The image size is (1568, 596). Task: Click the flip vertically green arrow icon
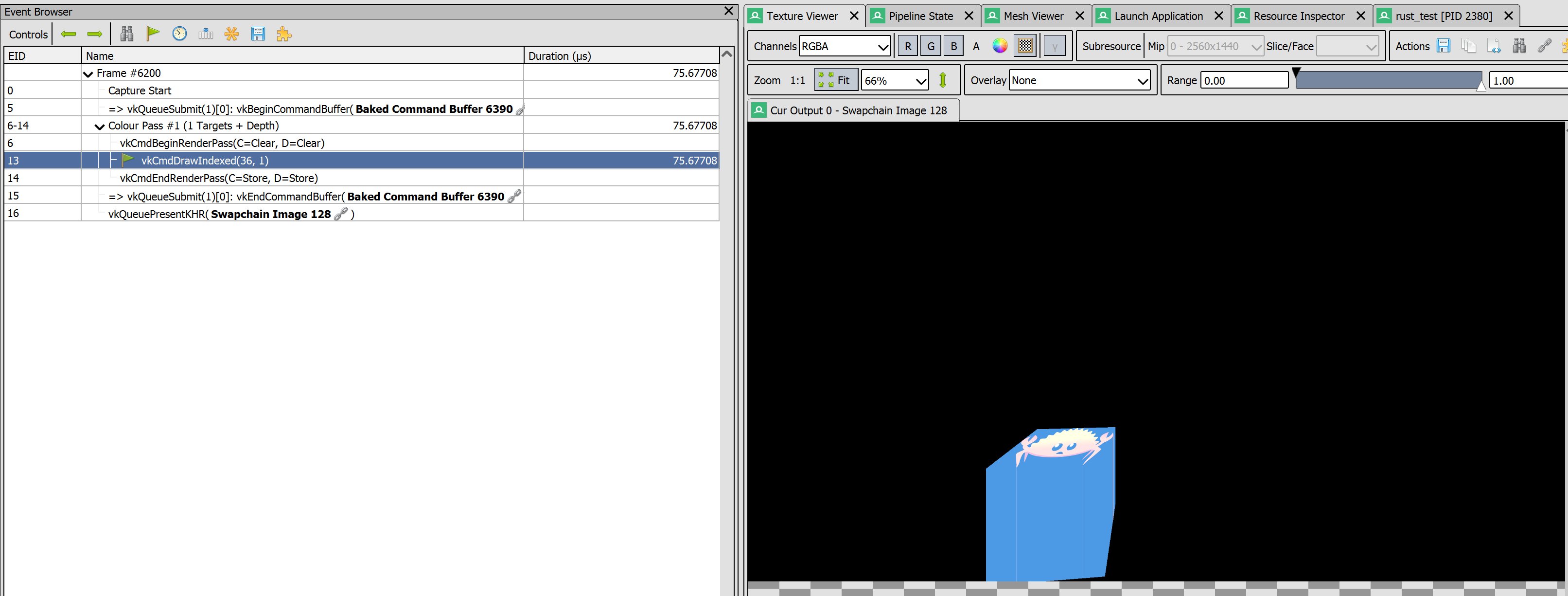pyautogui.click(x=942, y=80)
